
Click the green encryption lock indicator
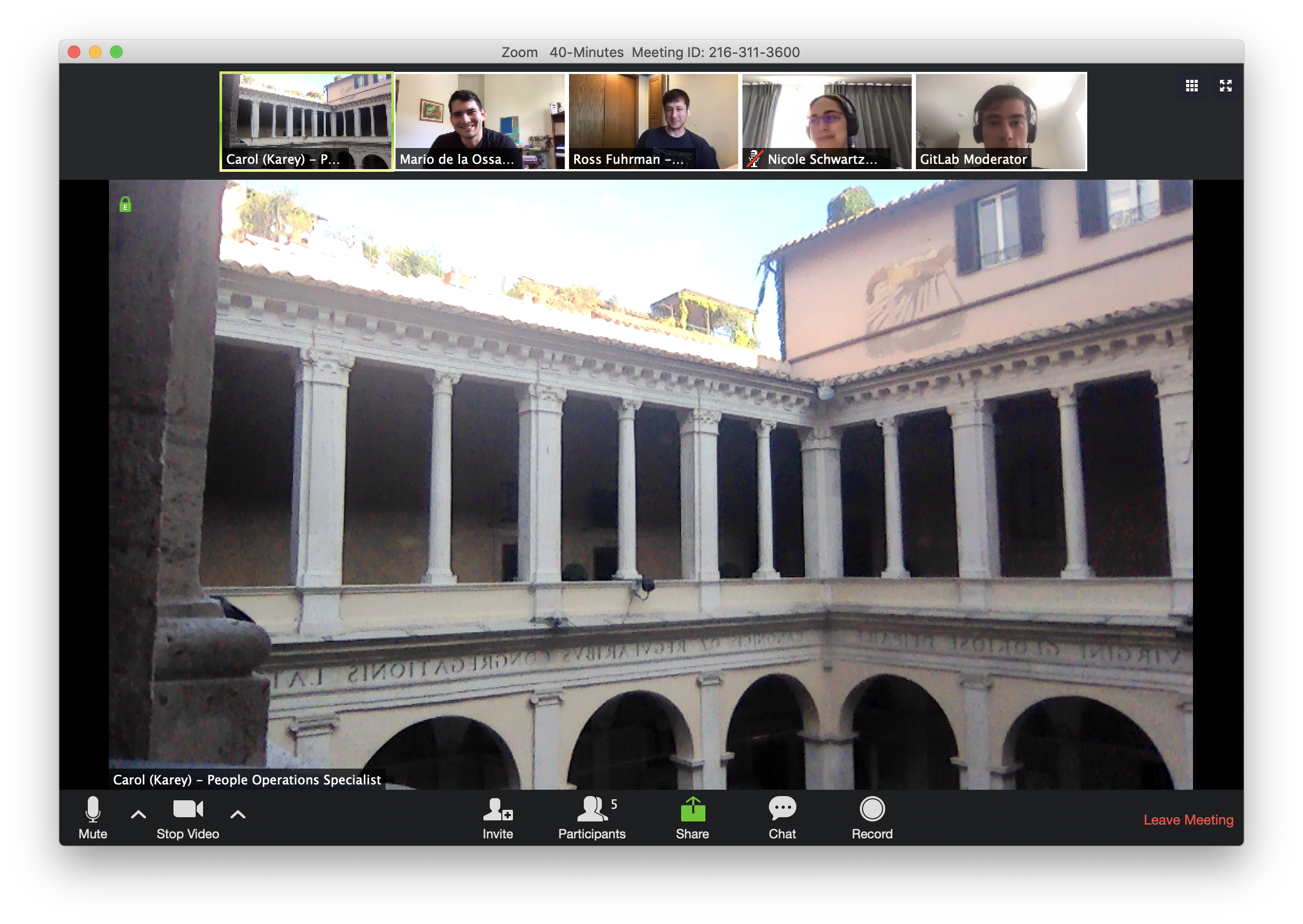tap(125, 204)
